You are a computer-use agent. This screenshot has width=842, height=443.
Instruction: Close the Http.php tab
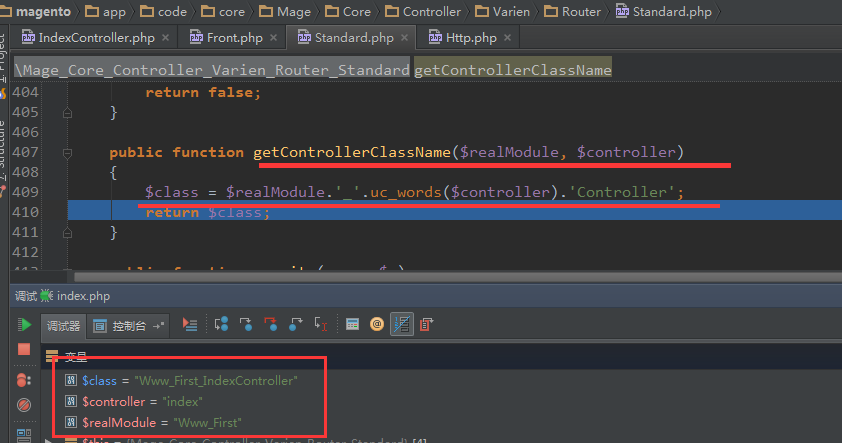(x=507, y=38)
